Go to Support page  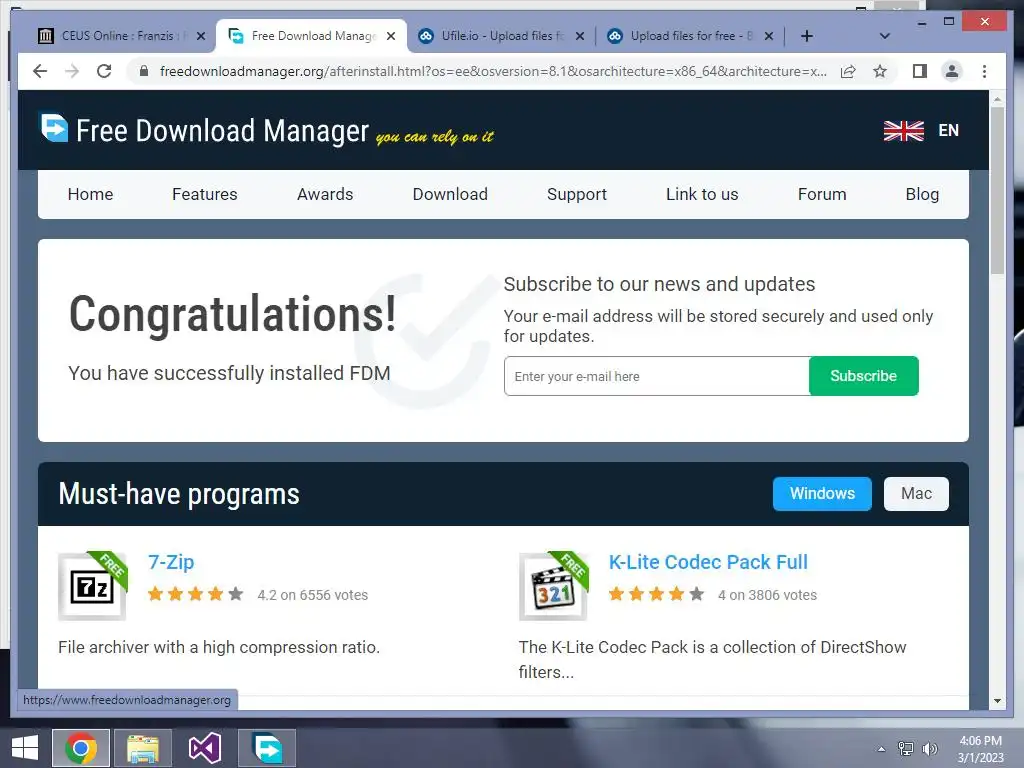click(577, 194)
